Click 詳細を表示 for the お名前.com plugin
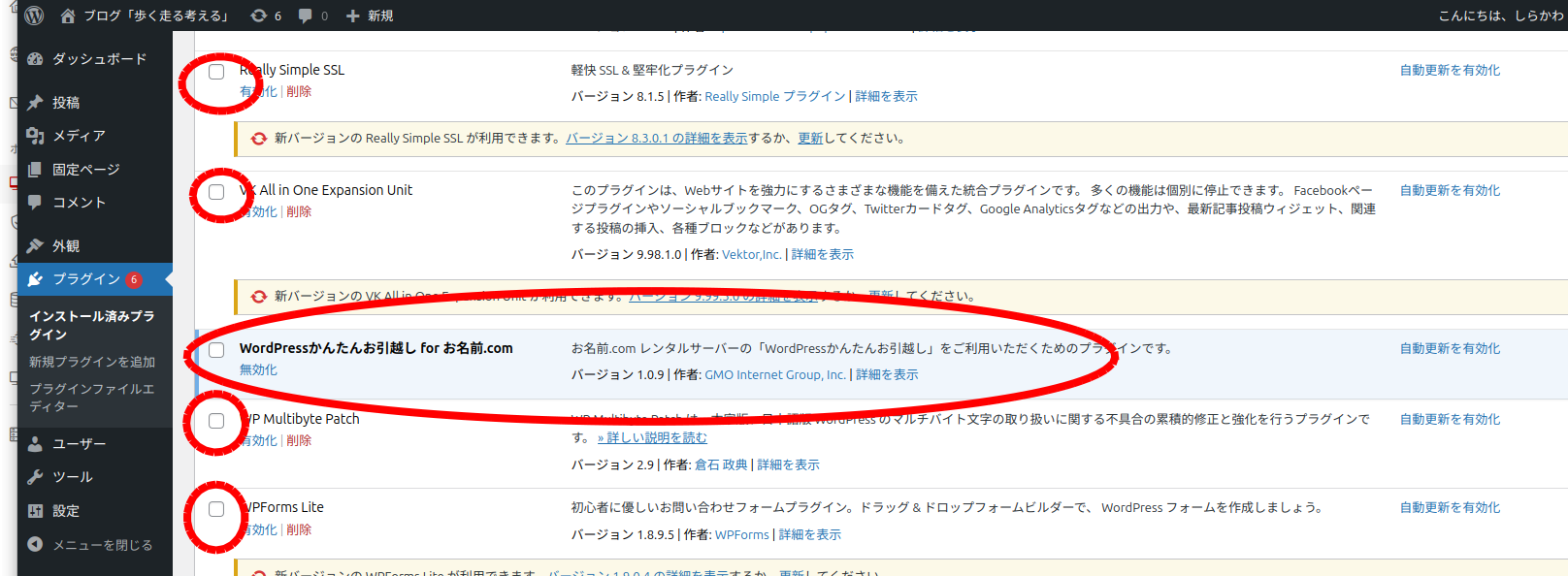1568x576 pixels. click(x=887, y=374)
